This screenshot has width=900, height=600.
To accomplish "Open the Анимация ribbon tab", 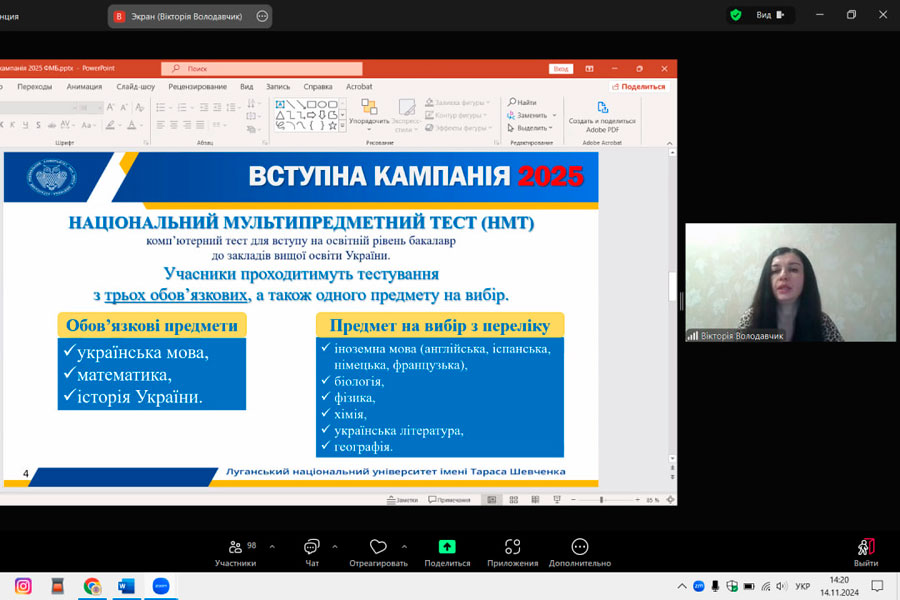I will pyautogui.click(x=84, y=87).
